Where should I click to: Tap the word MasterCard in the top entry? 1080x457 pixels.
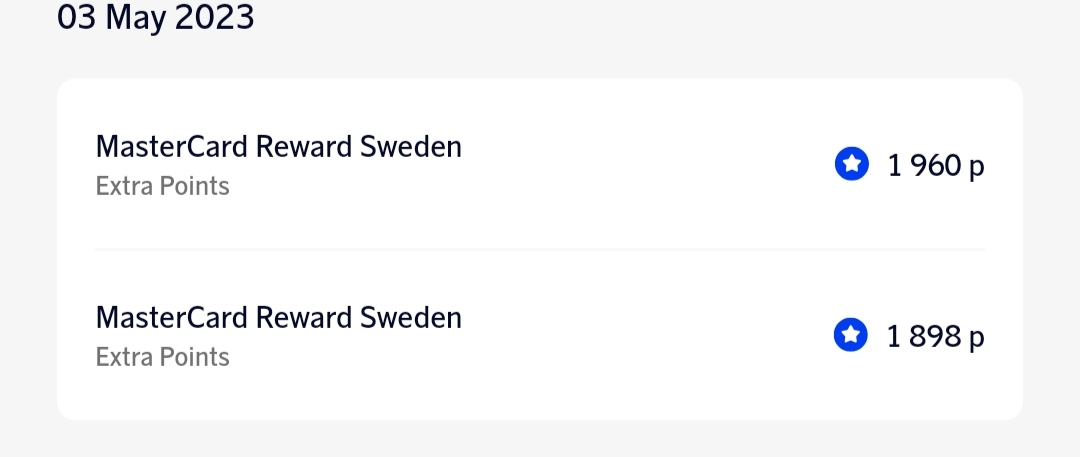[x=171, y=147]
